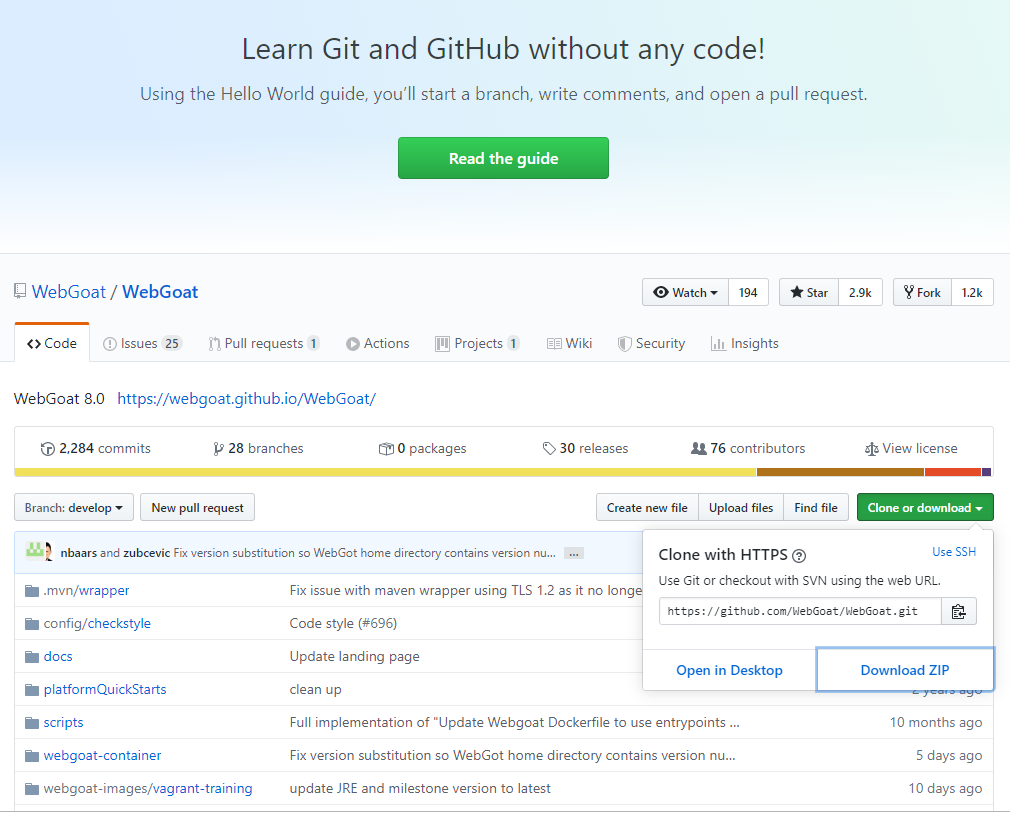Click the green Read the guide button
This screenshot has height=813, width=1010.
503,158
